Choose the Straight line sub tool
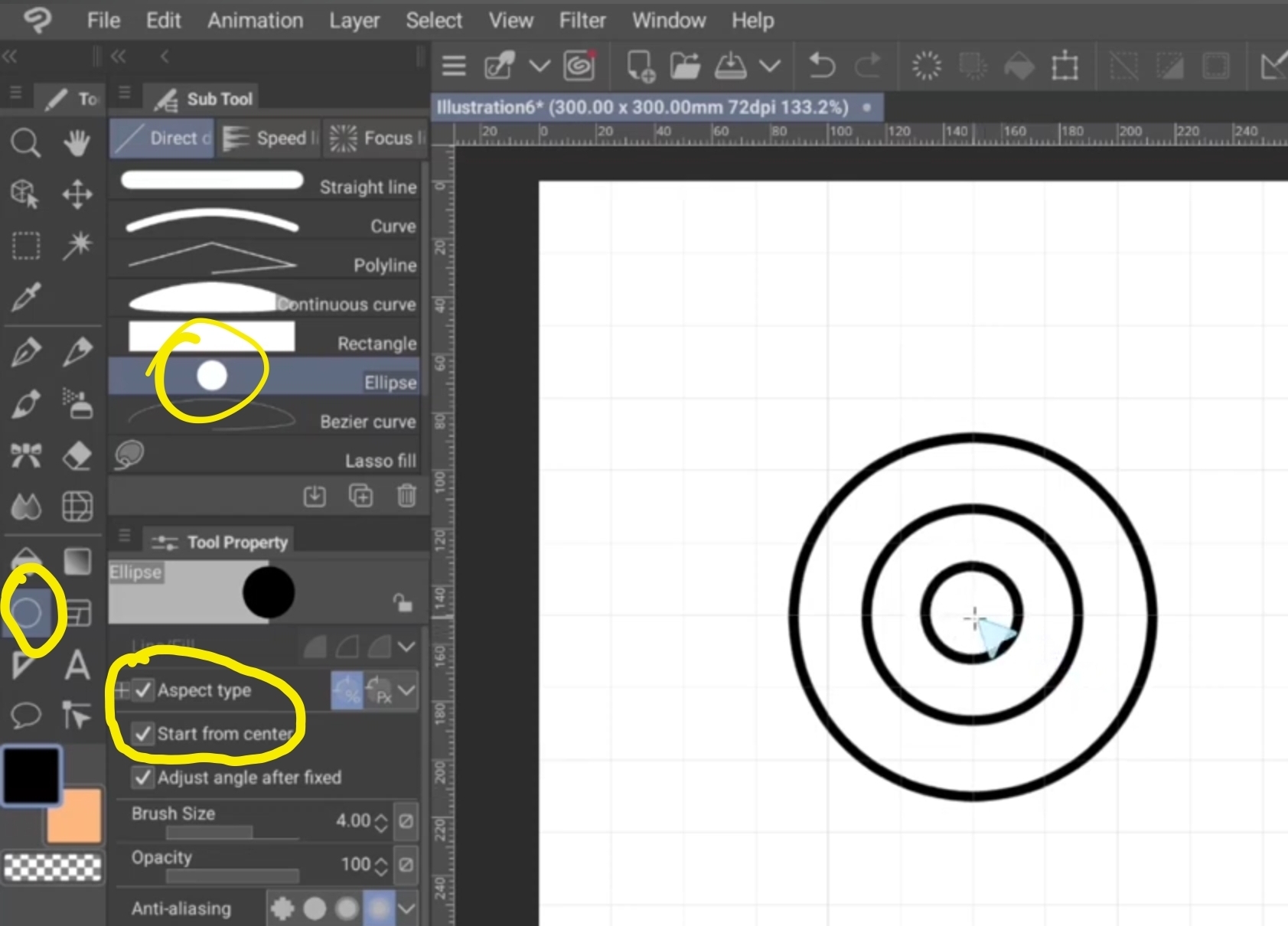 click(x=266, y=181)
